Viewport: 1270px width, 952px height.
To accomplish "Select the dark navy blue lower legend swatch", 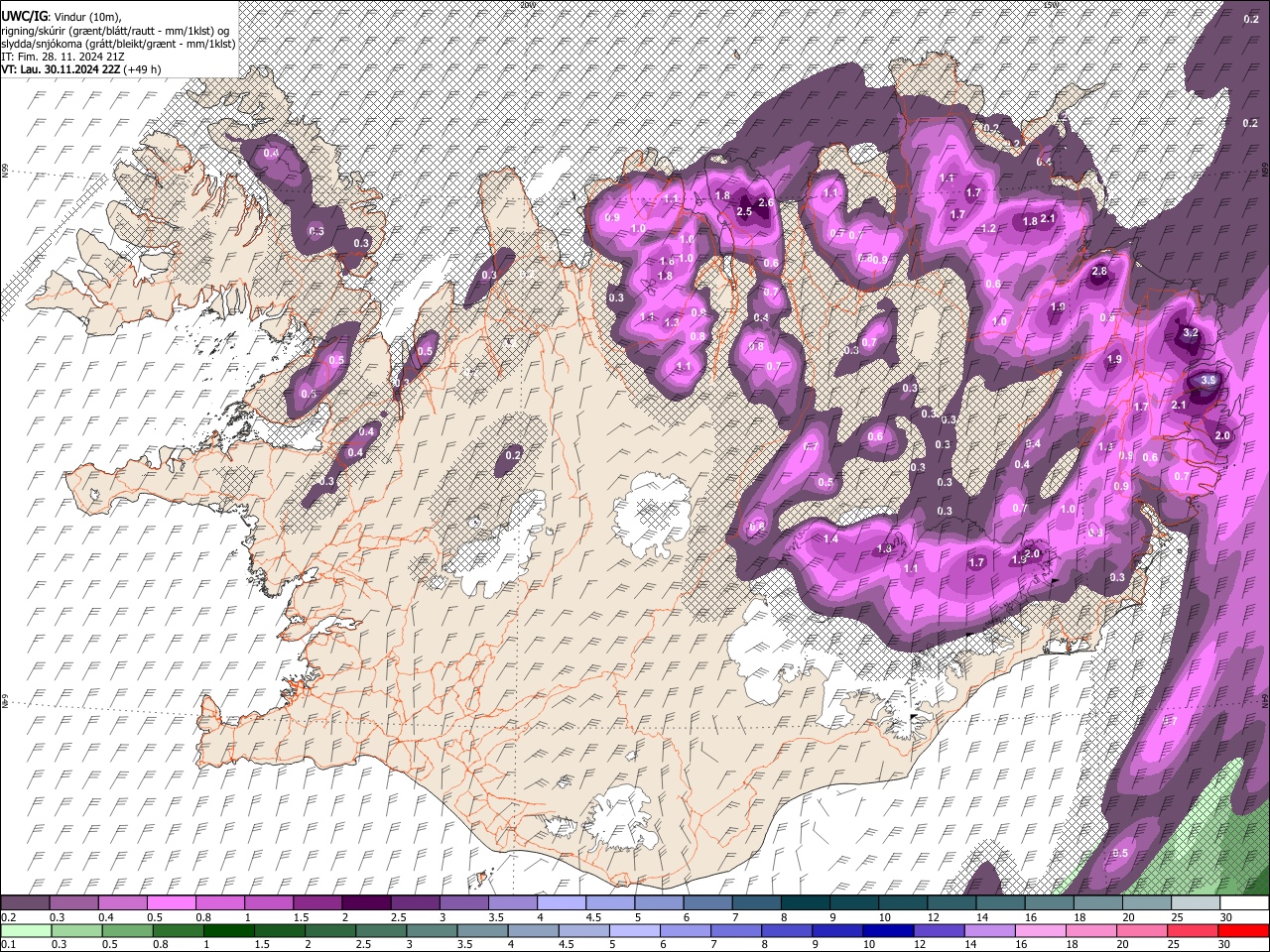I will click(886, 930).
